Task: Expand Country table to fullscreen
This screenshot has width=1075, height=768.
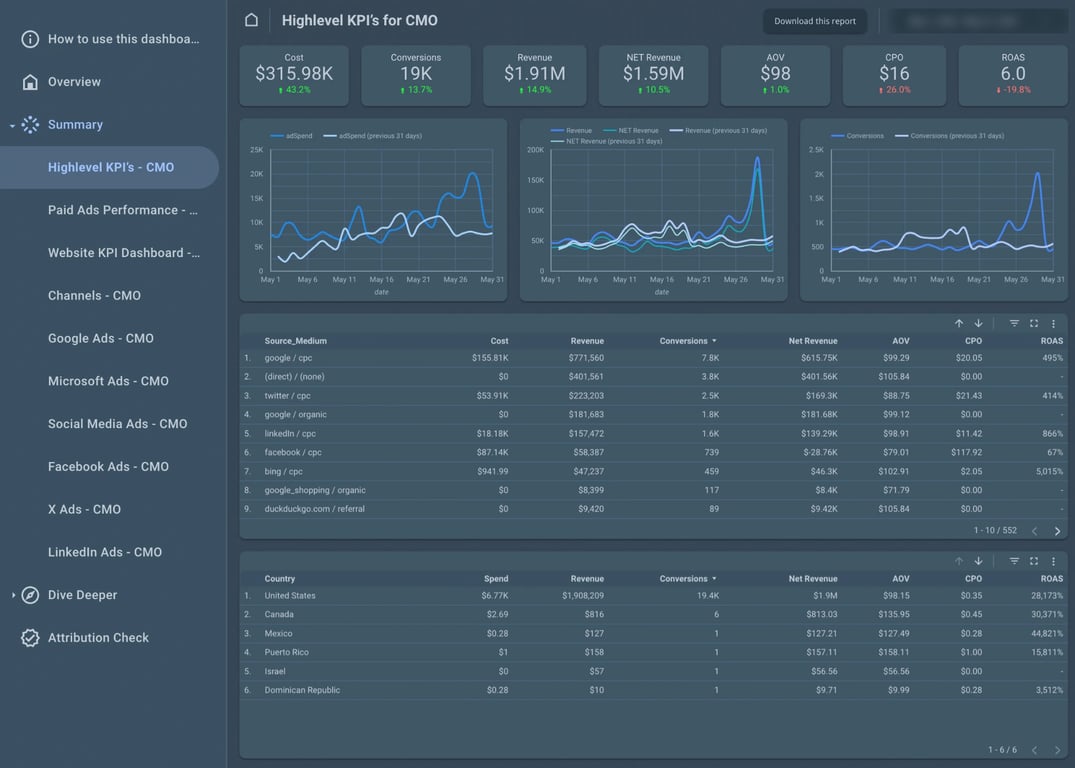Action: pos(1034,561)
